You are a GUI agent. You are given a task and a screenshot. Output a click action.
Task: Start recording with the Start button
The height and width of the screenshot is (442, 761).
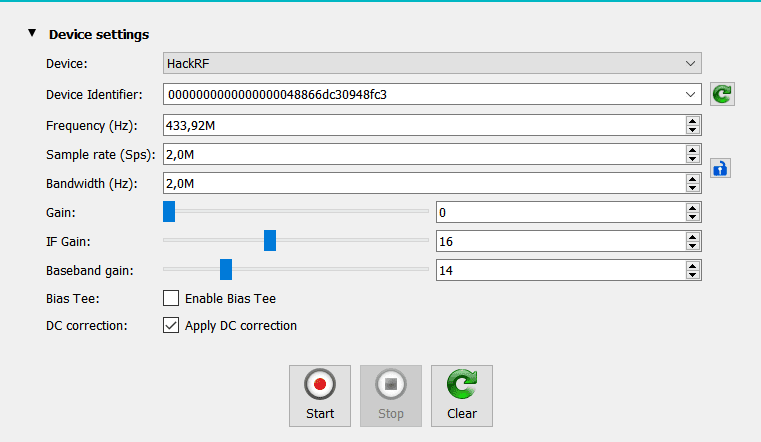tap(320, 396)
